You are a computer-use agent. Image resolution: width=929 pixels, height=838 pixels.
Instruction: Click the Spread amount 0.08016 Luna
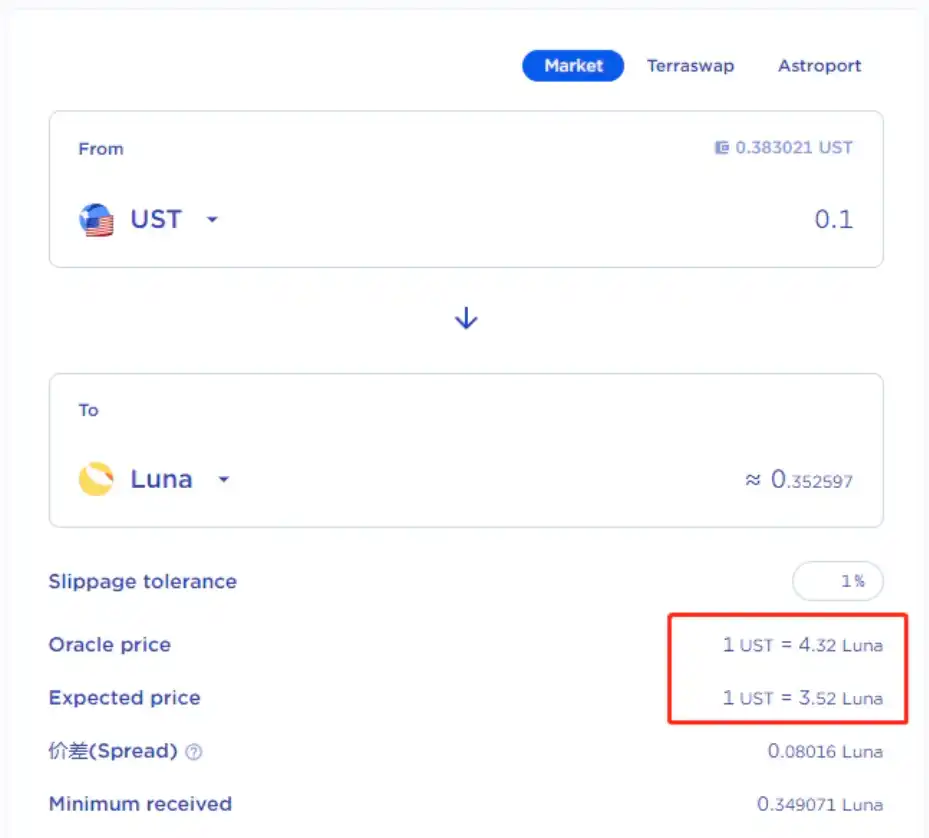[x=825, y=751]
